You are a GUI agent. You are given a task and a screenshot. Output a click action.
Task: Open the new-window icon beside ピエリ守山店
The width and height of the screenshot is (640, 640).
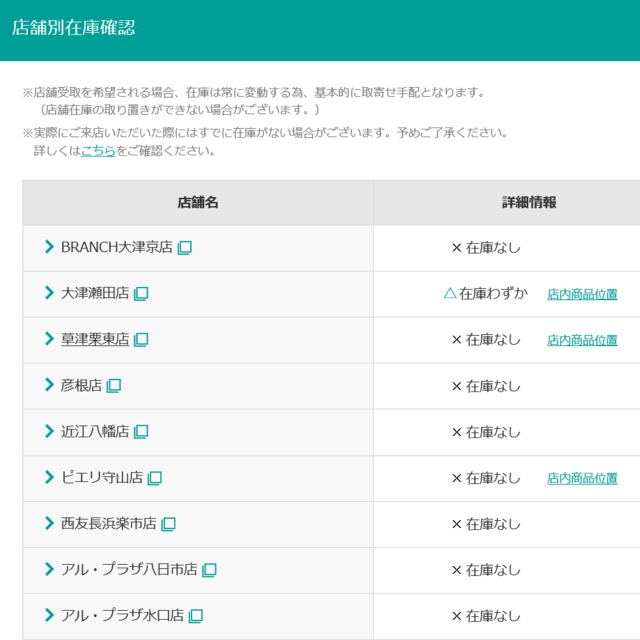coord(154,478)
